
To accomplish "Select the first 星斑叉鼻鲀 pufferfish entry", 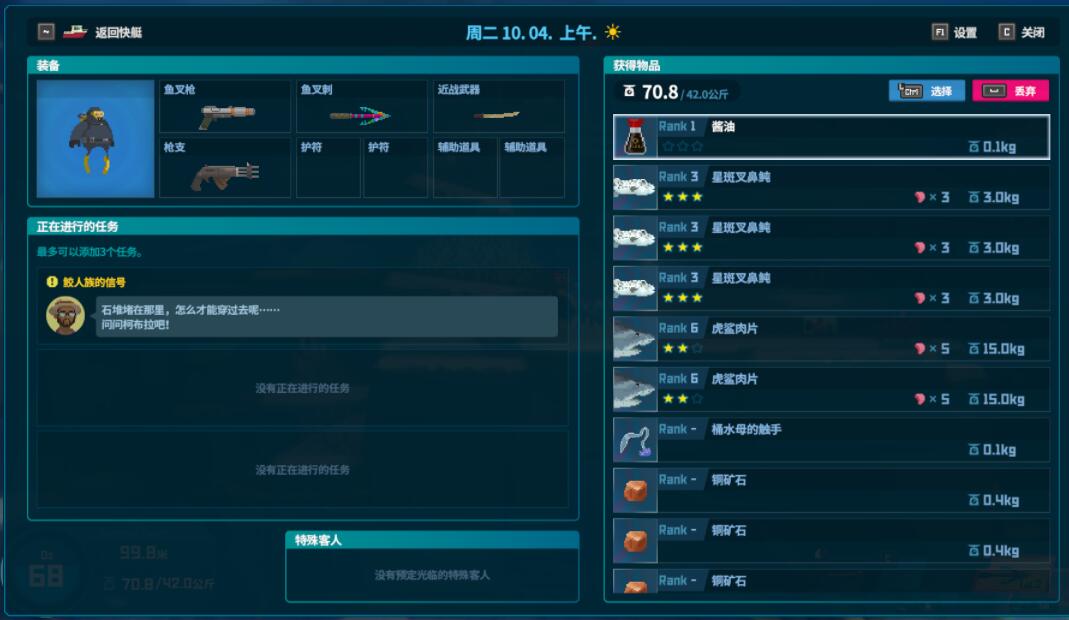I will [831, 188].
